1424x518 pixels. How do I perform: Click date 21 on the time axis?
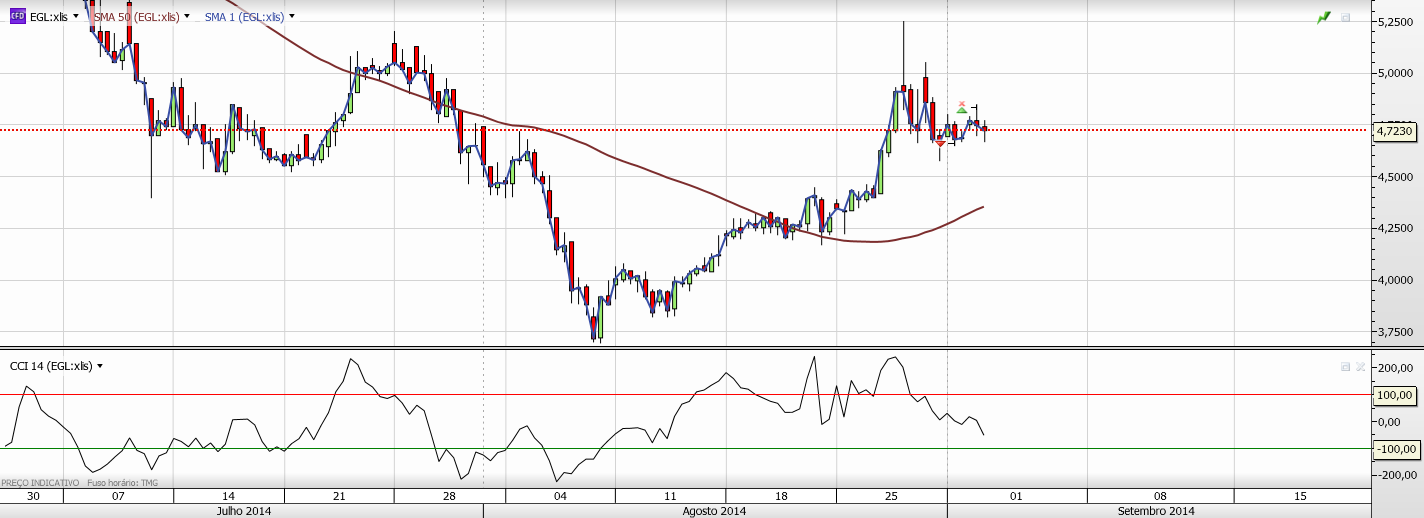pyautogui.click(x=339, y=496)
